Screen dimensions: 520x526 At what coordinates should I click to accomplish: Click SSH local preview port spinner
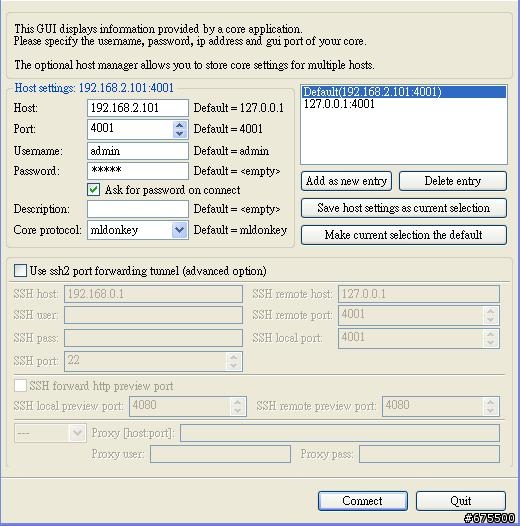[x=238, y=406]
